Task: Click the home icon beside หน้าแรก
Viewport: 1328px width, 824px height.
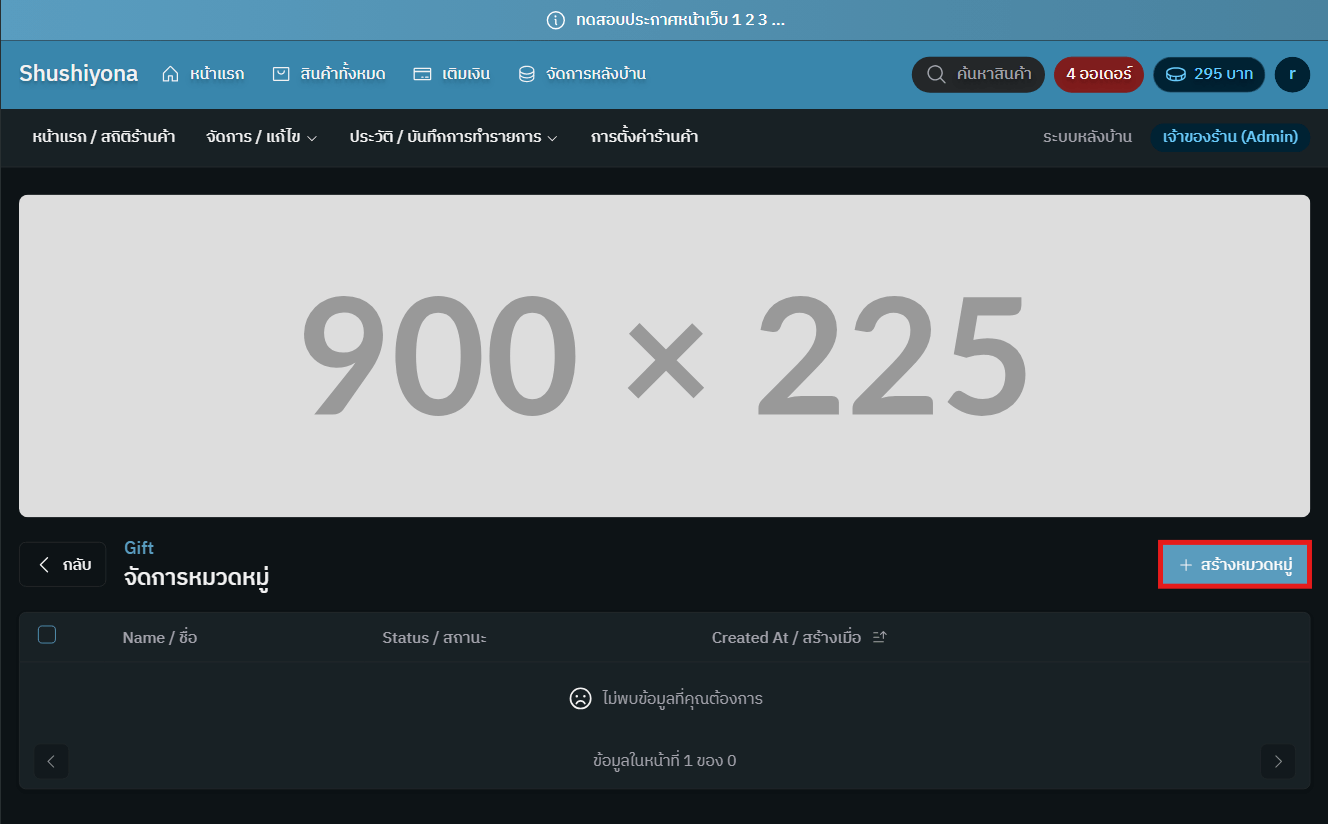Action: click(170, 74)
